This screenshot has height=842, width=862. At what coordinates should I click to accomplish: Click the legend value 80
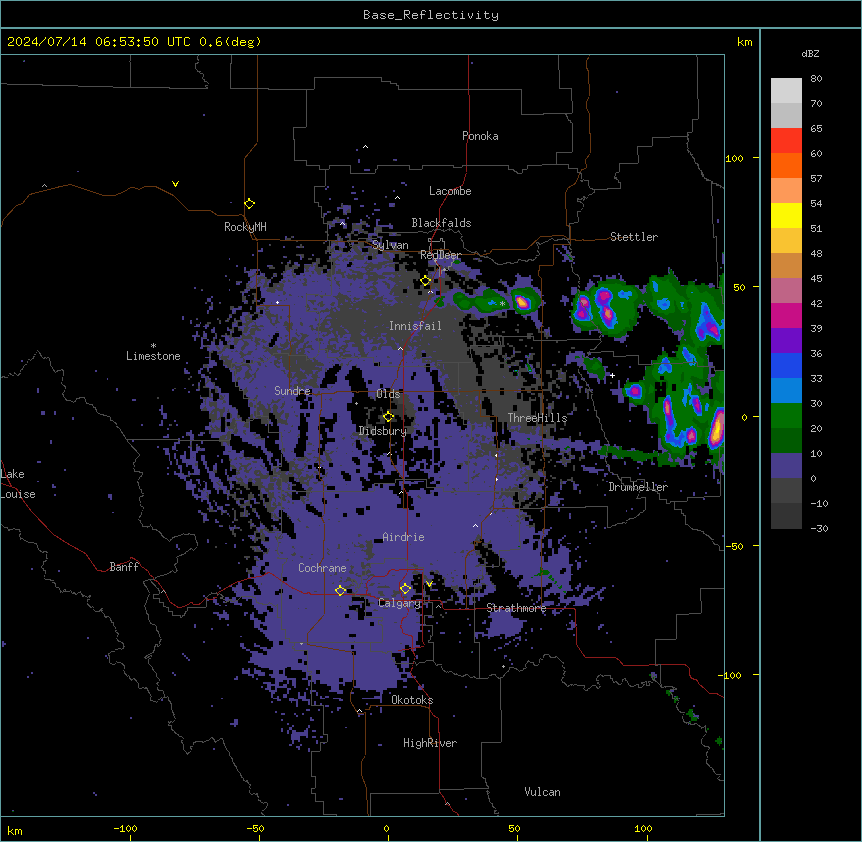[x=816, y=79]
